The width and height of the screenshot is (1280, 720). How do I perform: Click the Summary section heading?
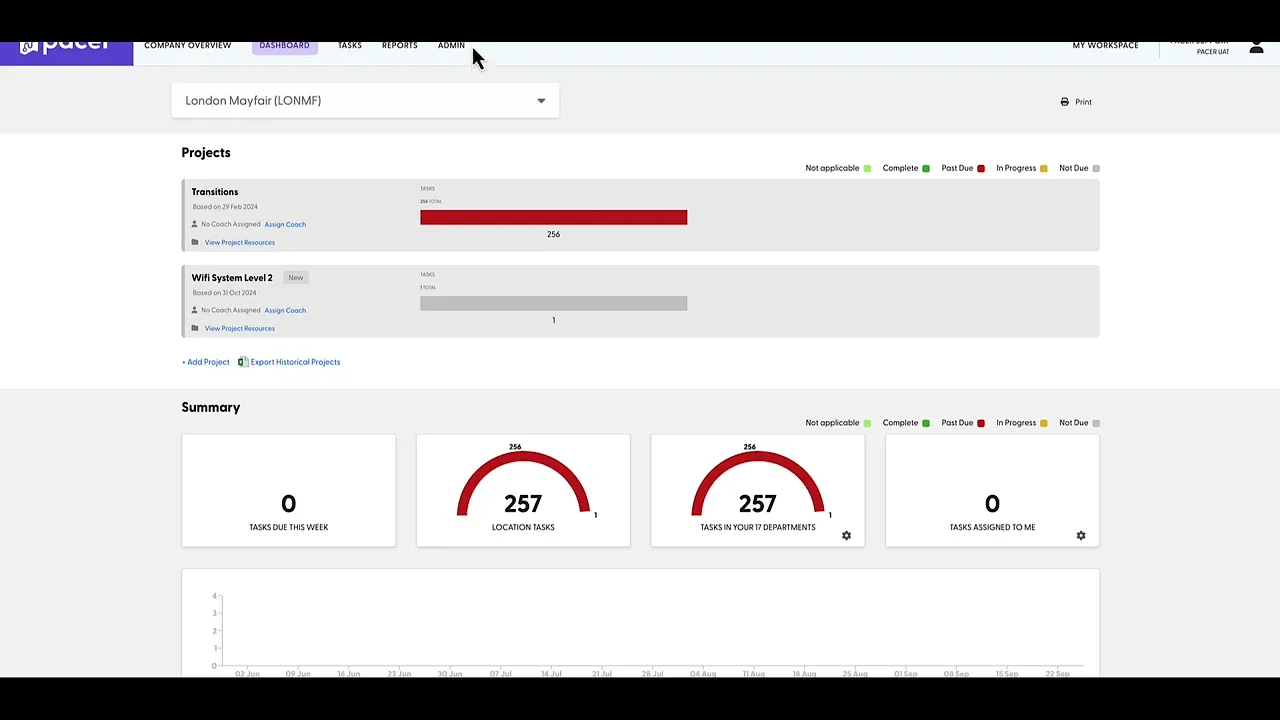tap(211, 407)
